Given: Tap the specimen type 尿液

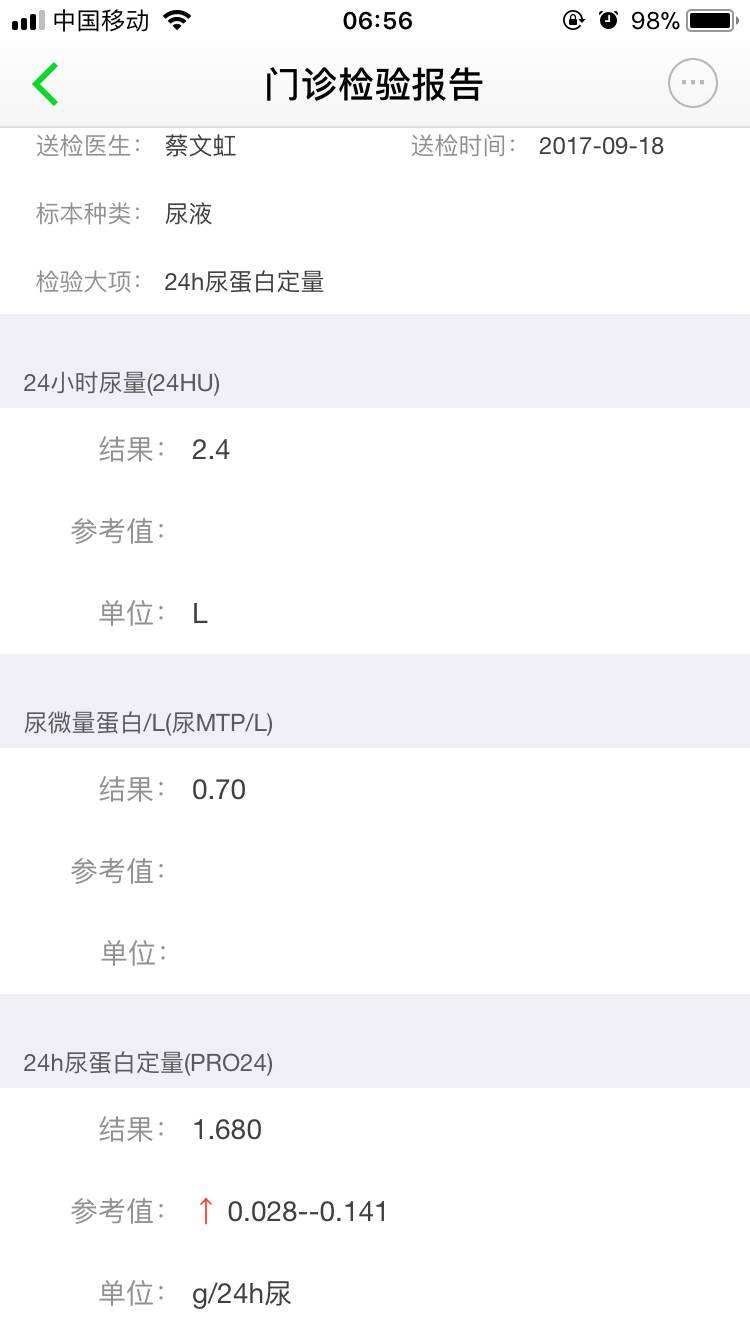Looking at the screenshot, I should (x=188, y=214).
